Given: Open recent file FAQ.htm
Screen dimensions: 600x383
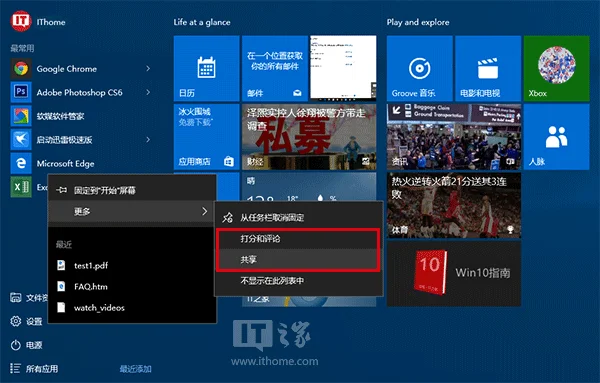Looking at the screenshot, I should click(x=132, y=286).
